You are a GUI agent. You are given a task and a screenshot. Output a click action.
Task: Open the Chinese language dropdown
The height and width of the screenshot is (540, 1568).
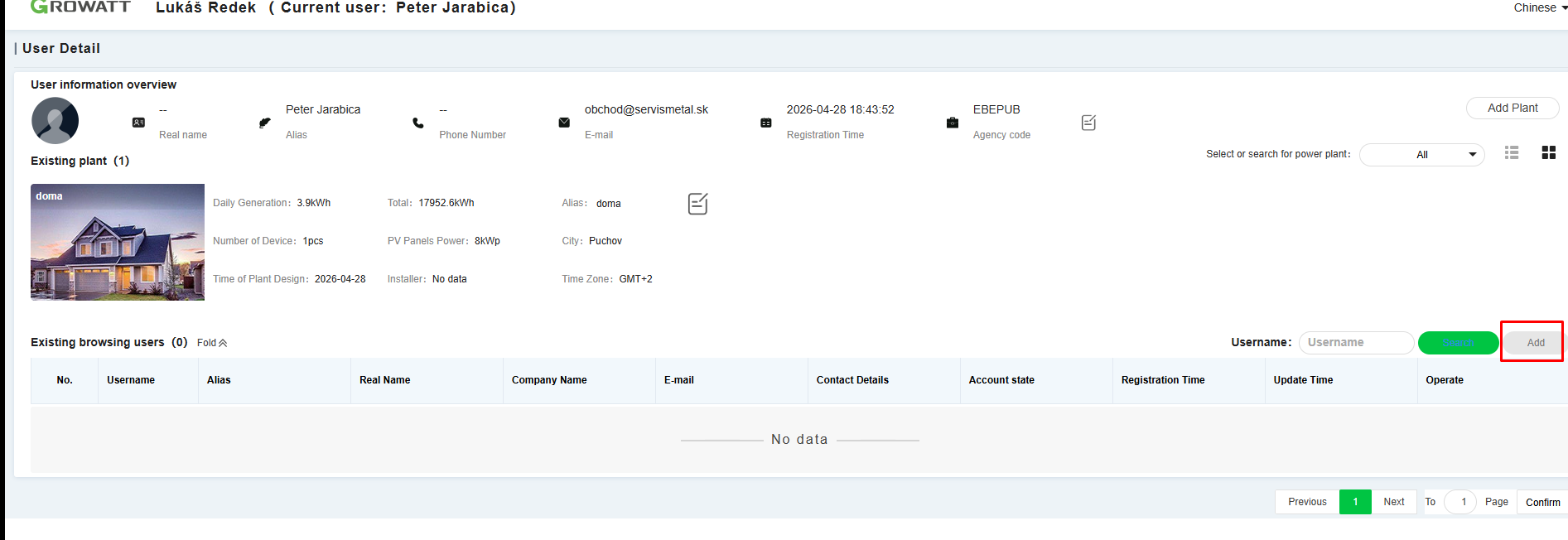click(1540, 7)
